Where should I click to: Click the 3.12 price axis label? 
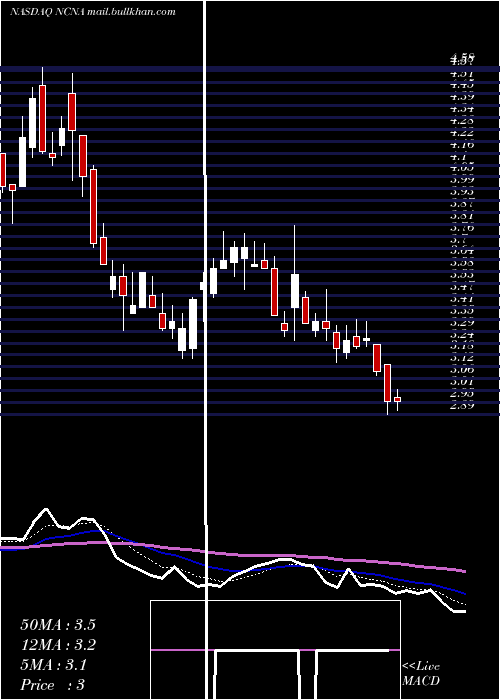[x=462, y=358]
